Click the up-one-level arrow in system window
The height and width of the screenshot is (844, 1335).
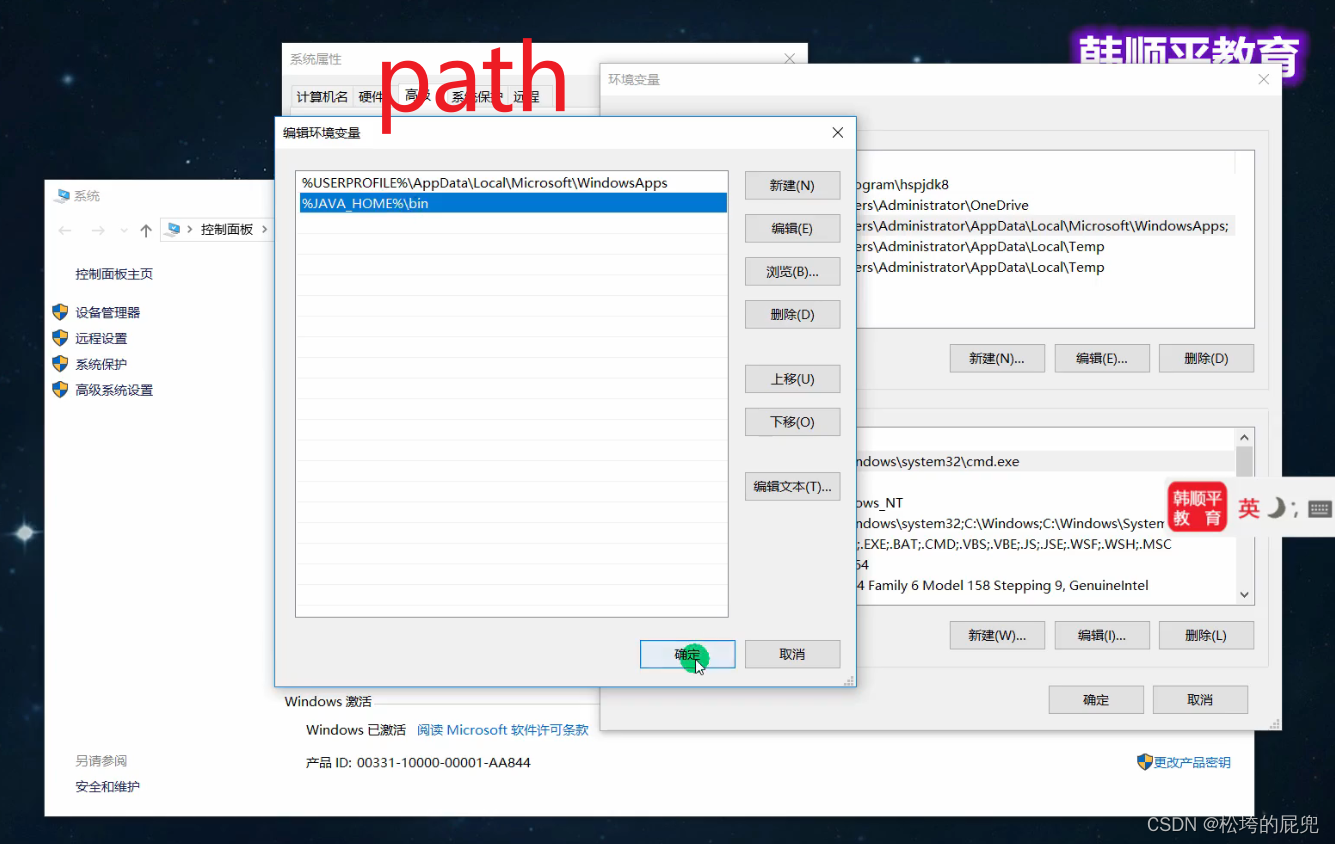click(x=146, y=231)
